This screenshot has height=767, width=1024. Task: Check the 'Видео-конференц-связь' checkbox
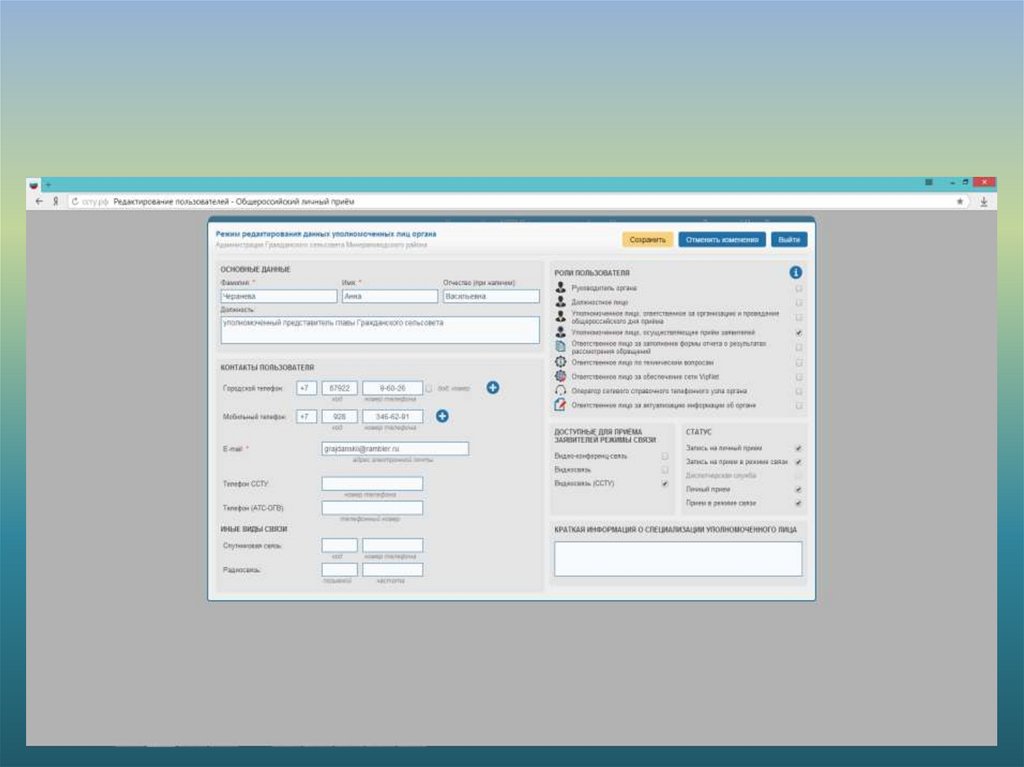[665, 456]
